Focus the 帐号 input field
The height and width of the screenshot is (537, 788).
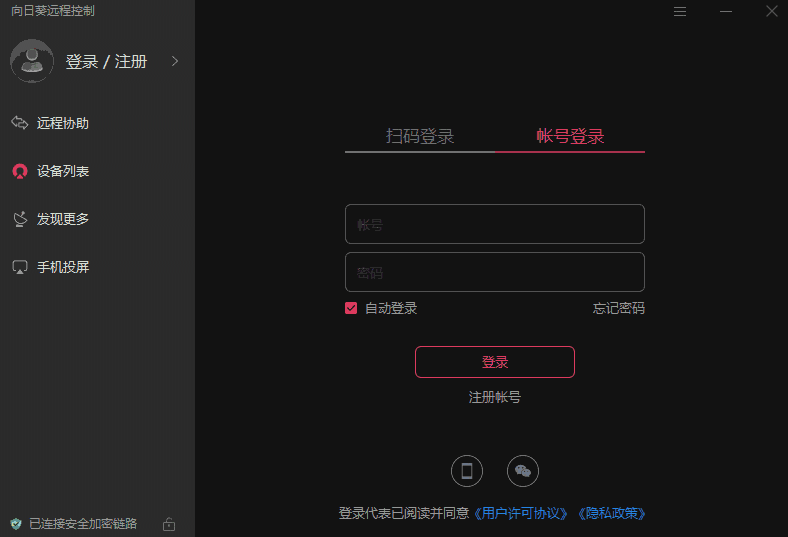pyautogui.click(x=495, y=224)
